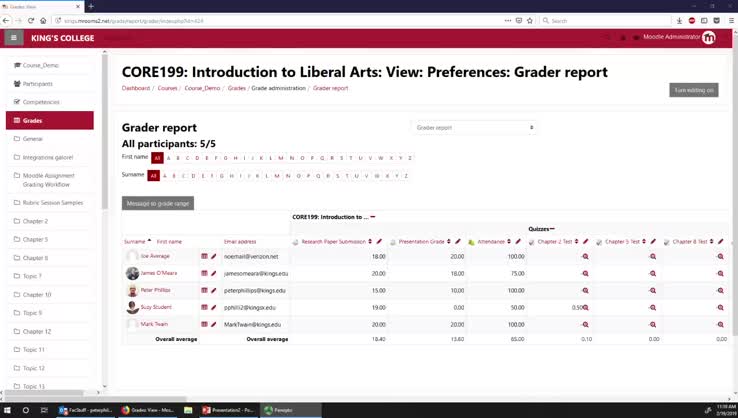This screenshot has height=418, width=738.
Task: Collapse the CORE199 category with minus icon
Action: pyautogui.click(x=373, y=217)
